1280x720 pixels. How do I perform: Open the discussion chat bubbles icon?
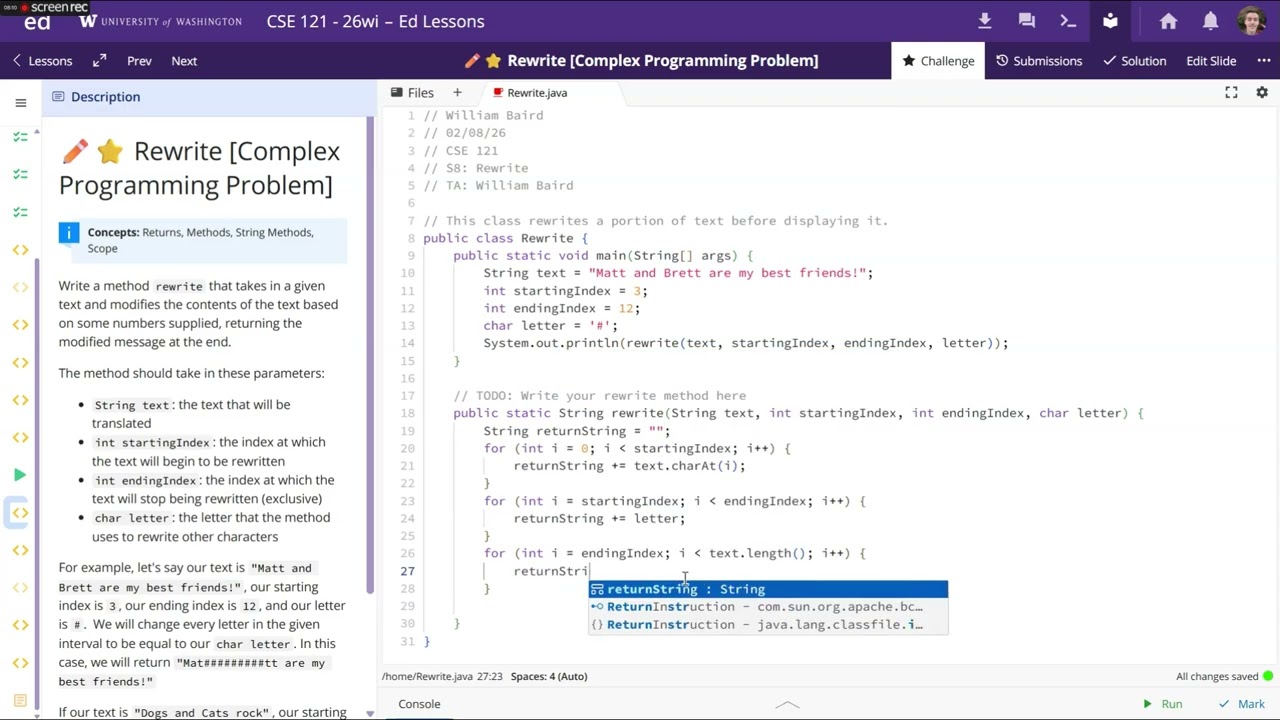point(1026,21)
